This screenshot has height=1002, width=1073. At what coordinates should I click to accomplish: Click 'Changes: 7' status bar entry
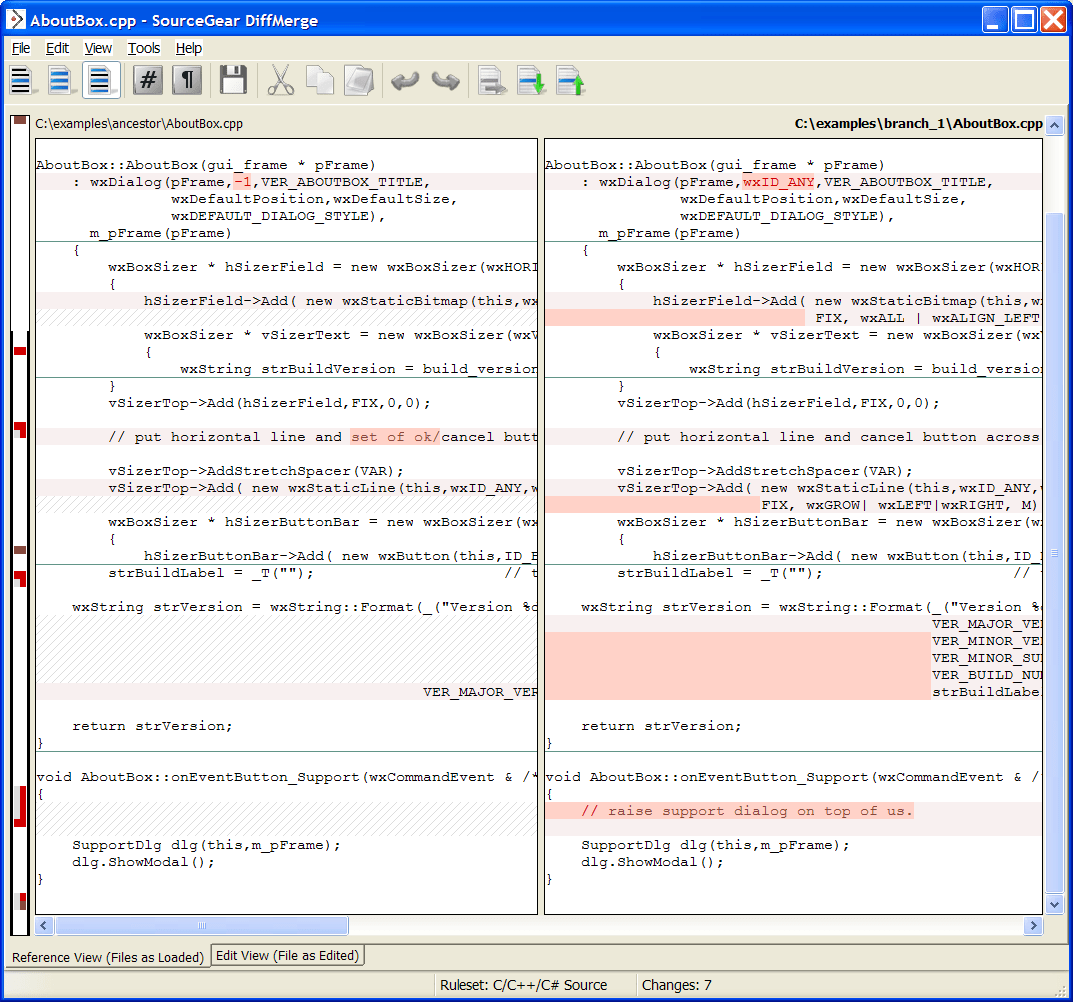676,985
